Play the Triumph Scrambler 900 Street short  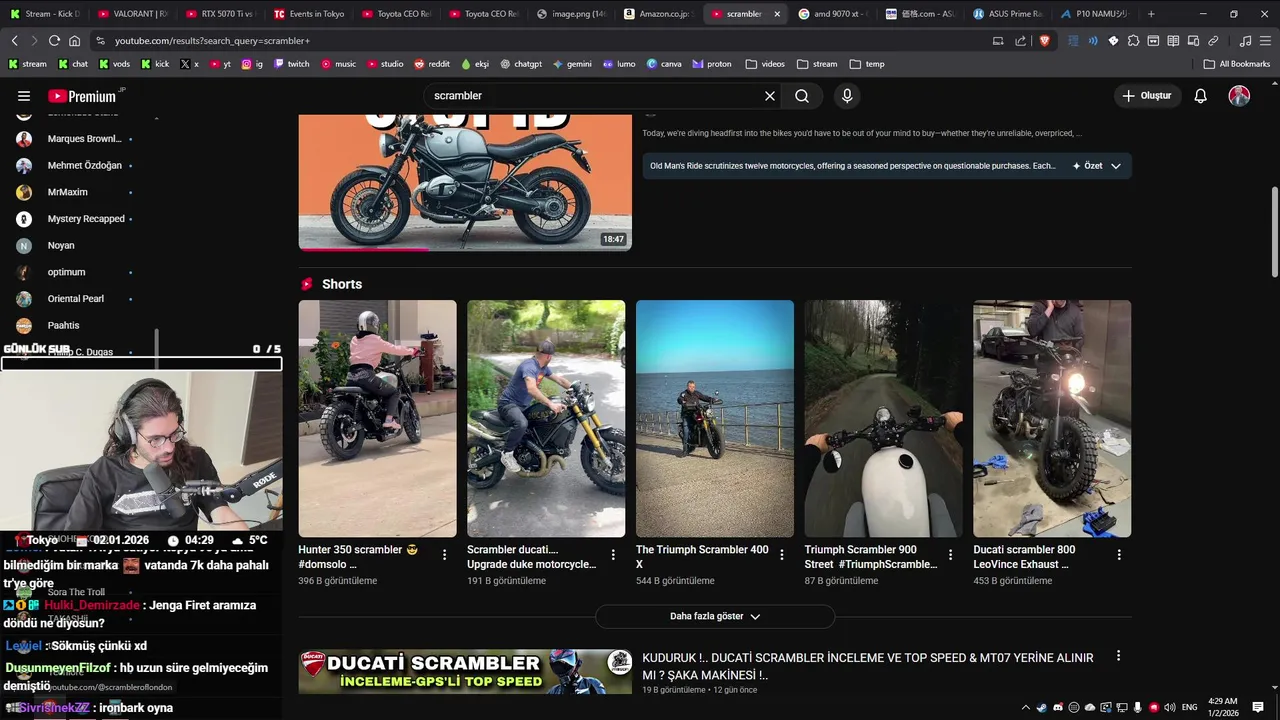coord(883,418)
